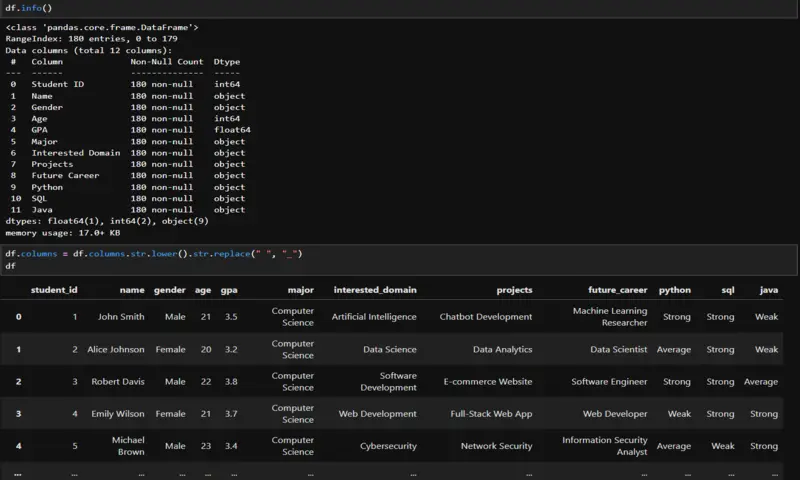Screen dimensions: 800x480
Task: Select the projects column header
Action: (514, 290)
